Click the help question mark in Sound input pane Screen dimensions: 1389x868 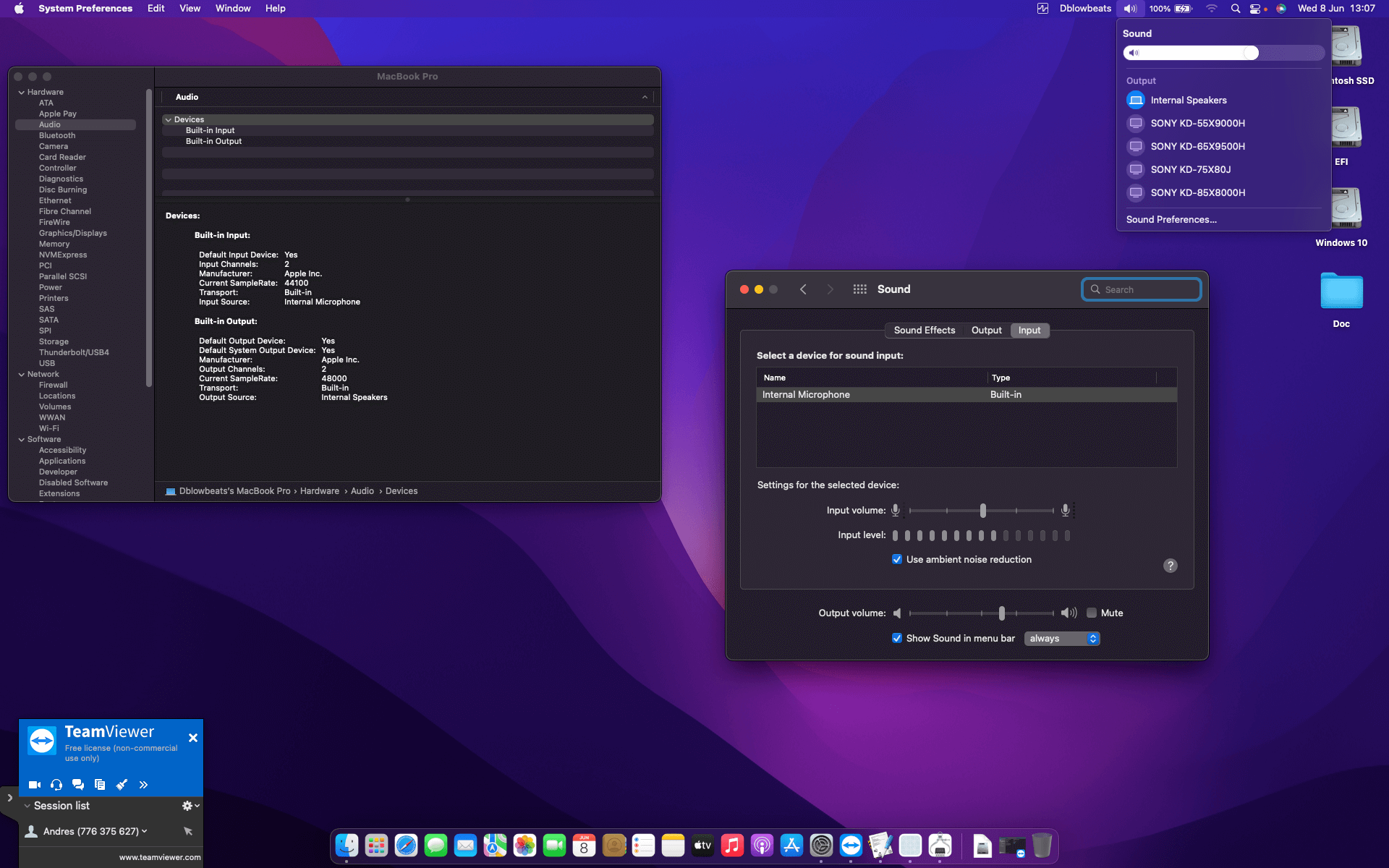(1171, 565)
